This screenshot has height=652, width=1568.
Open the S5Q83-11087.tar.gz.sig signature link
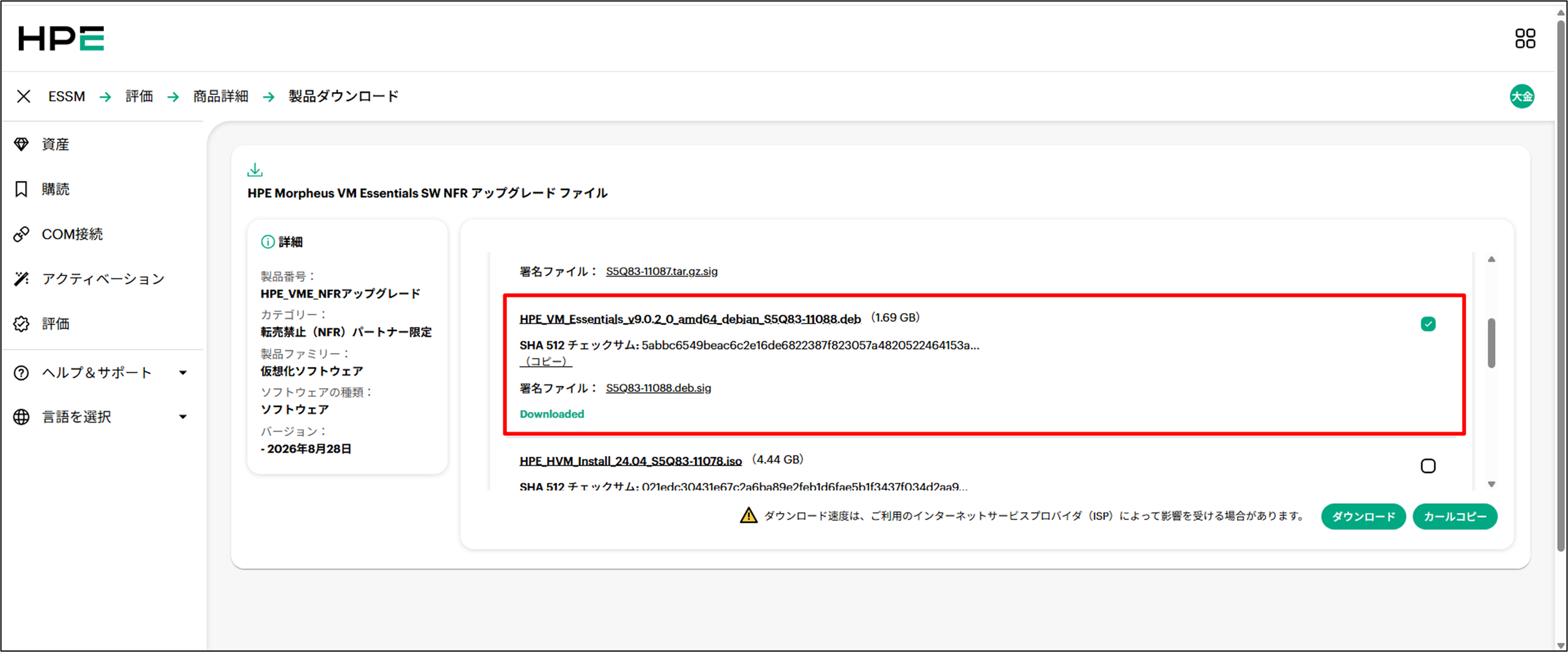(661, 272)
